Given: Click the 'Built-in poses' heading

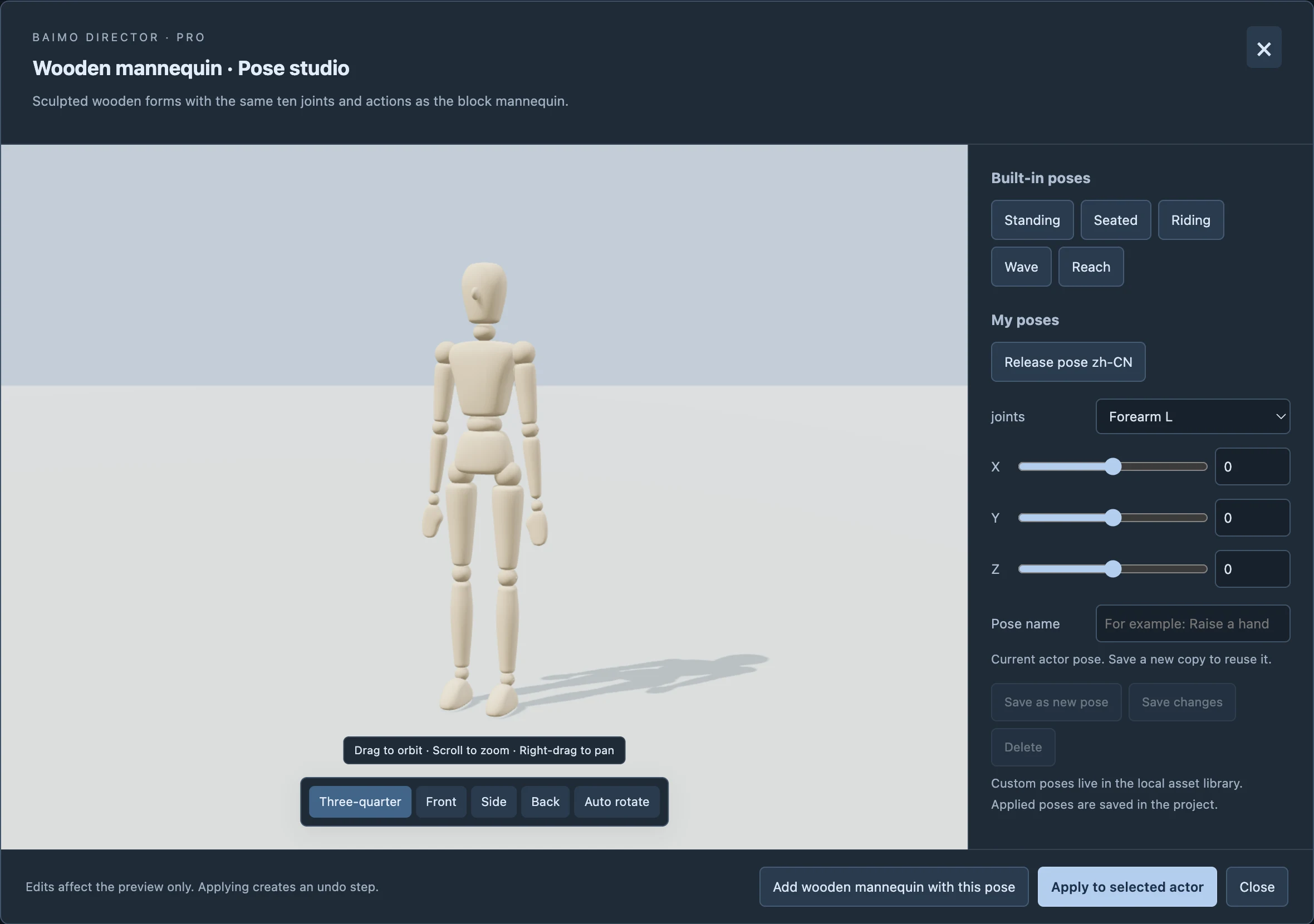Looking at the screenshot, I should coord(1041,178).
